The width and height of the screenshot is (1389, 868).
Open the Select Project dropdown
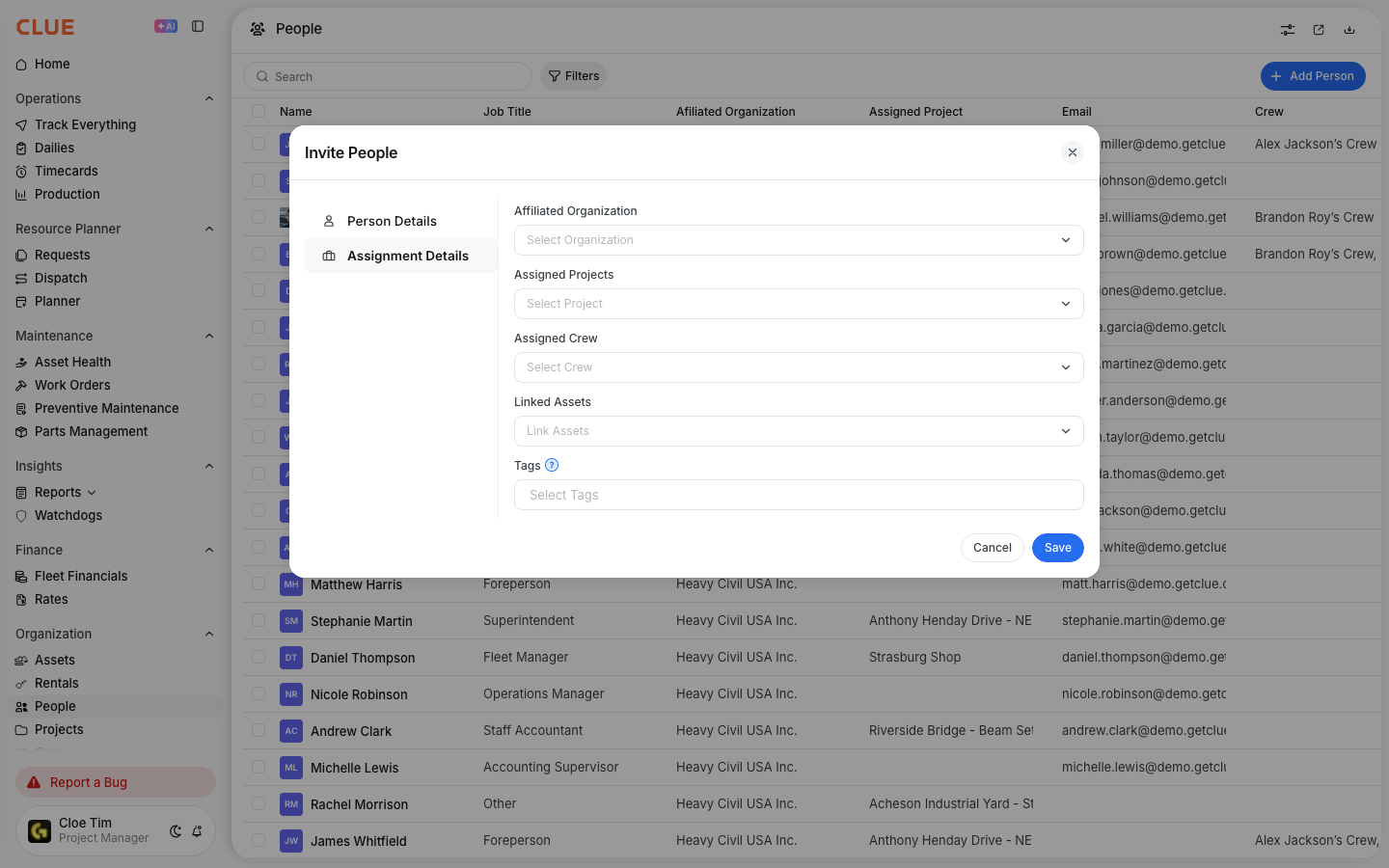pos(799,304)
